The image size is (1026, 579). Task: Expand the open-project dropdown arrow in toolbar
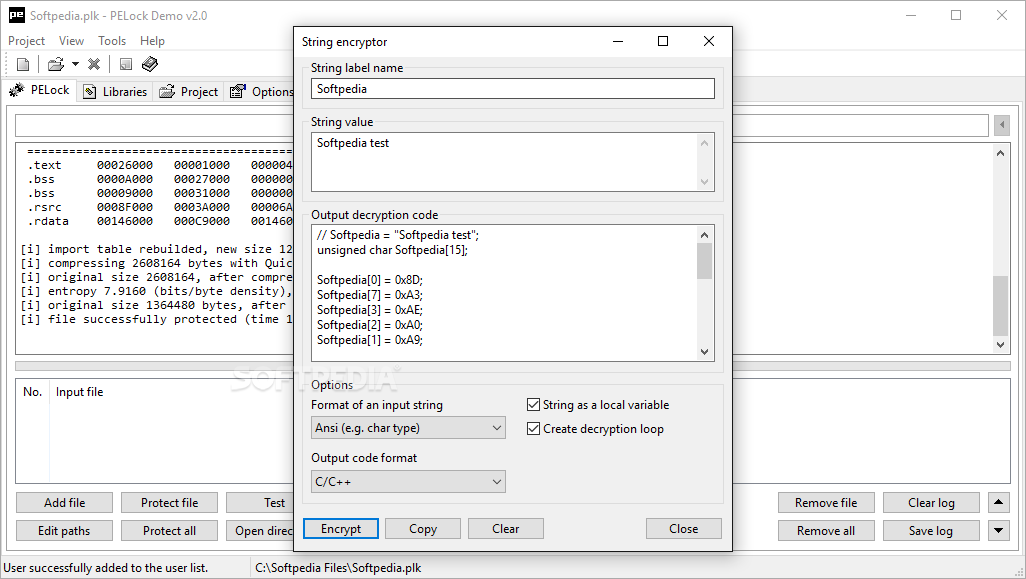coord(75,64)
